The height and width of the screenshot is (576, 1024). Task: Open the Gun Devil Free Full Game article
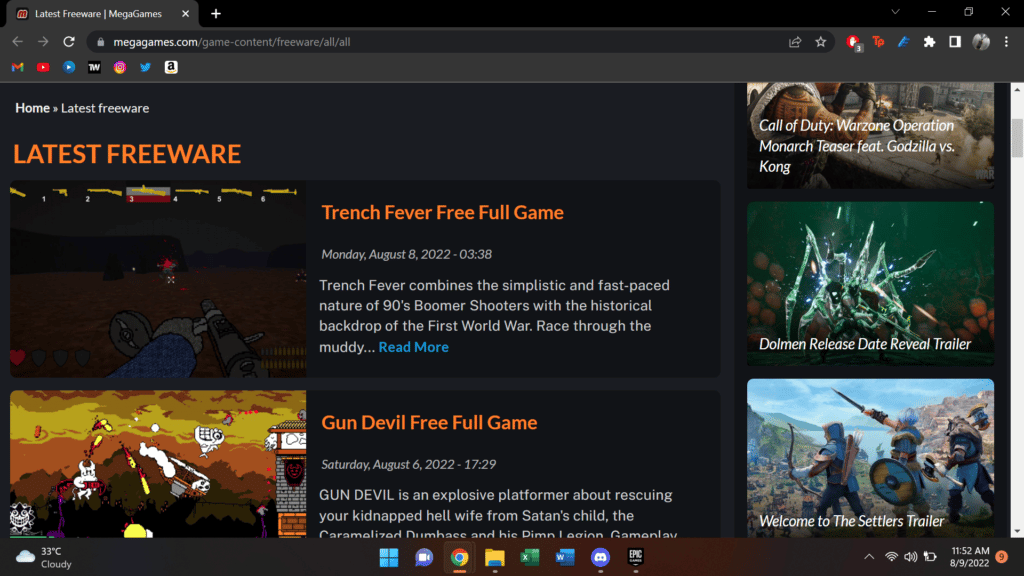coord(429,422)
